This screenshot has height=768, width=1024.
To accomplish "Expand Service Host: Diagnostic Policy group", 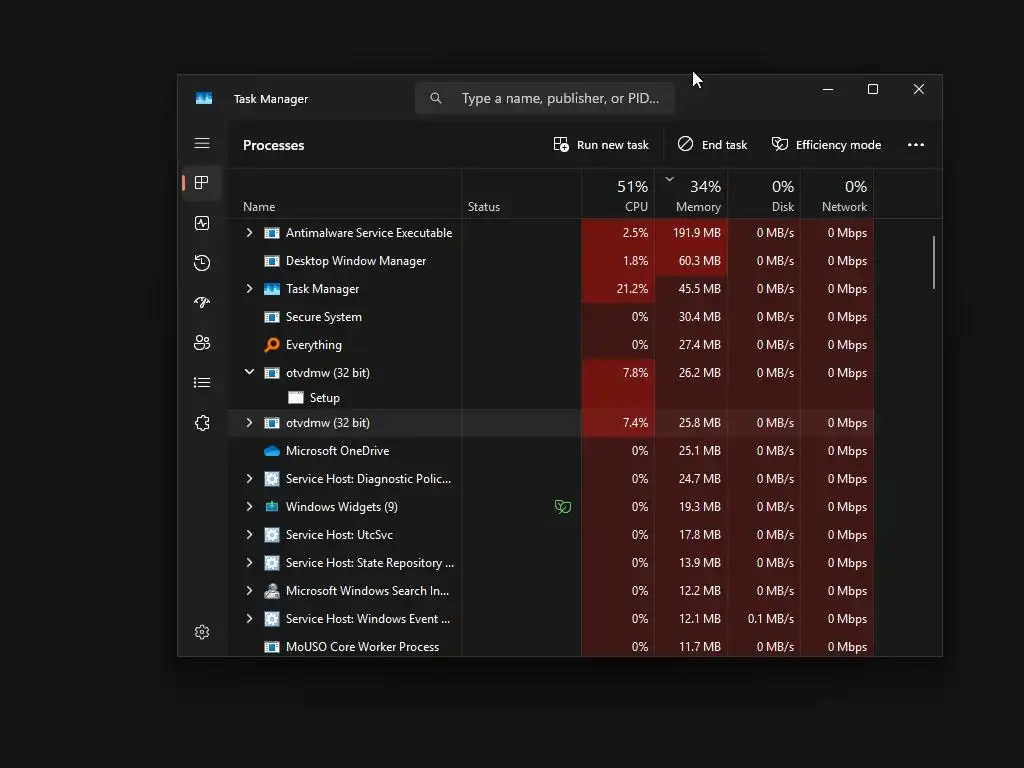I will pos(249,479).
